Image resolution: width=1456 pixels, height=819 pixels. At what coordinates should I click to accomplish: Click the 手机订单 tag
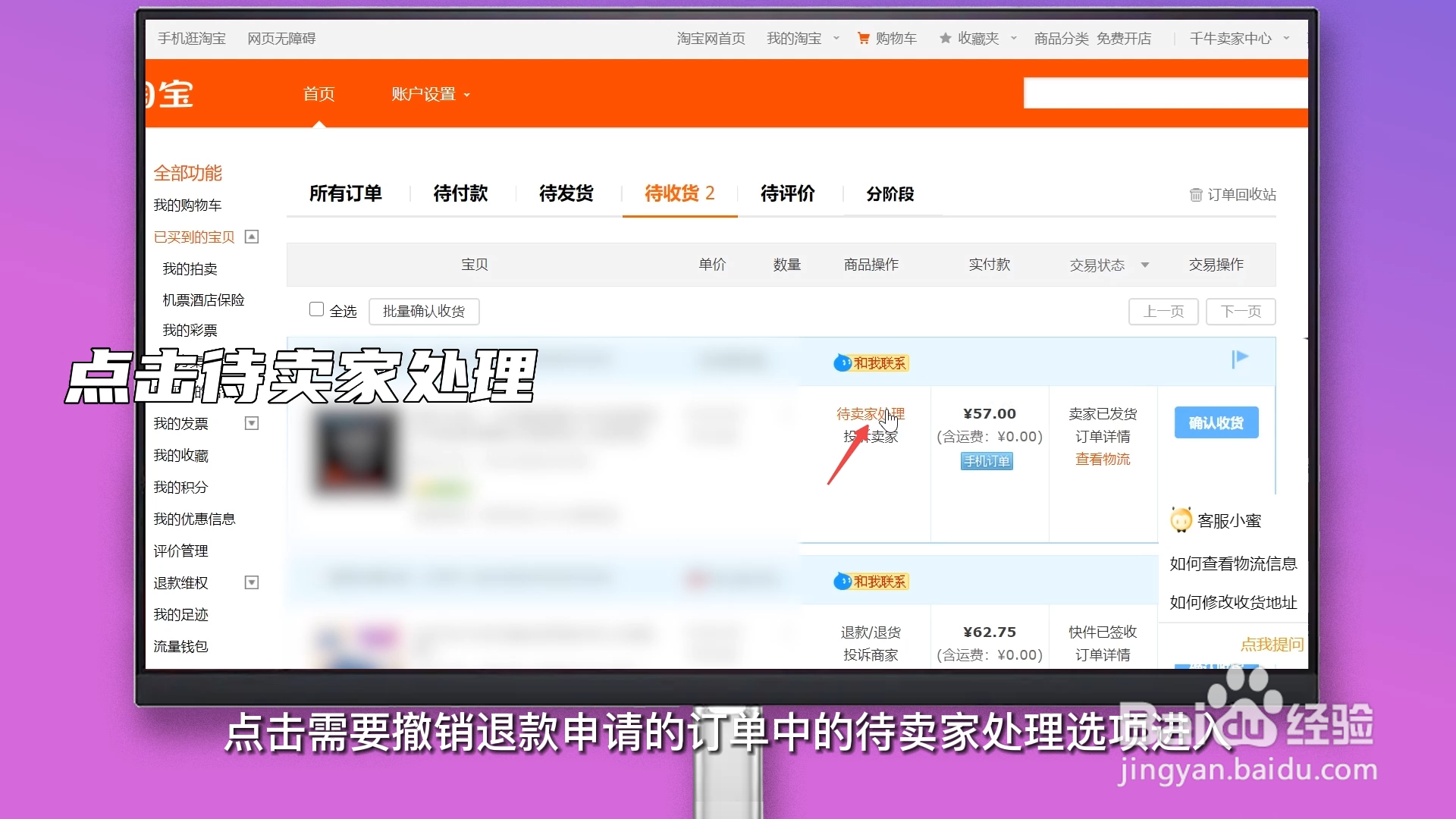(987, 461)
